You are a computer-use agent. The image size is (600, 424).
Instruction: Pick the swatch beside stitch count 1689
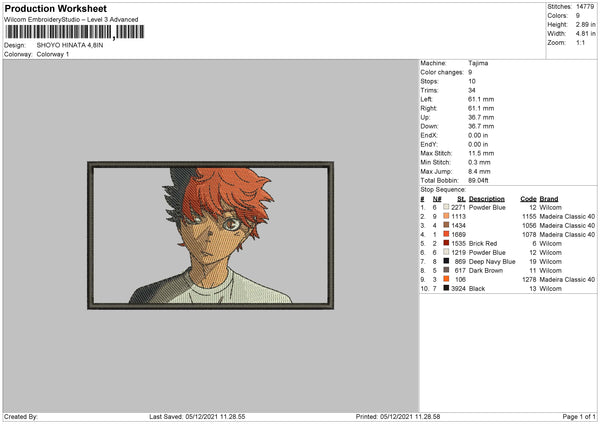pos(446,234)
